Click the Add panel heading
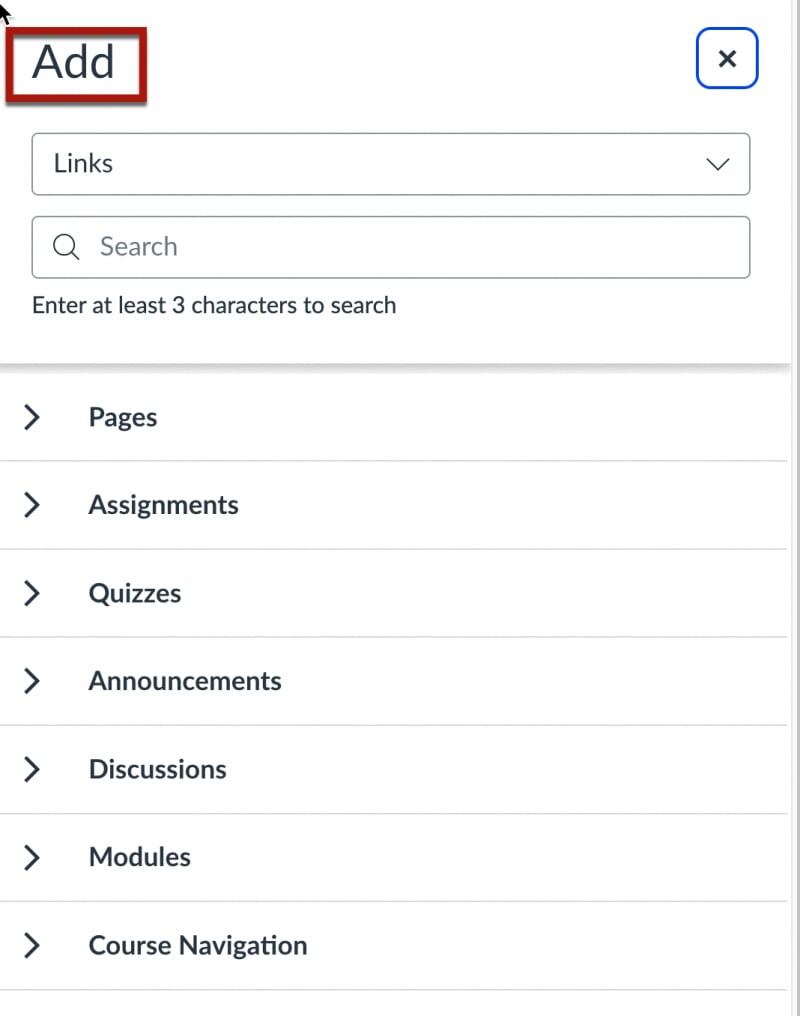This screenshot has height=1016, width=800. coord(73,62)
